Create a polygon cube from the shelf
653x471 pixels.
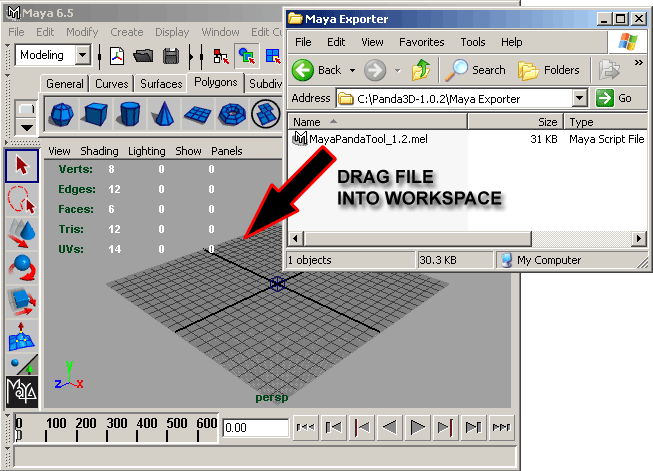pos(95,115)
